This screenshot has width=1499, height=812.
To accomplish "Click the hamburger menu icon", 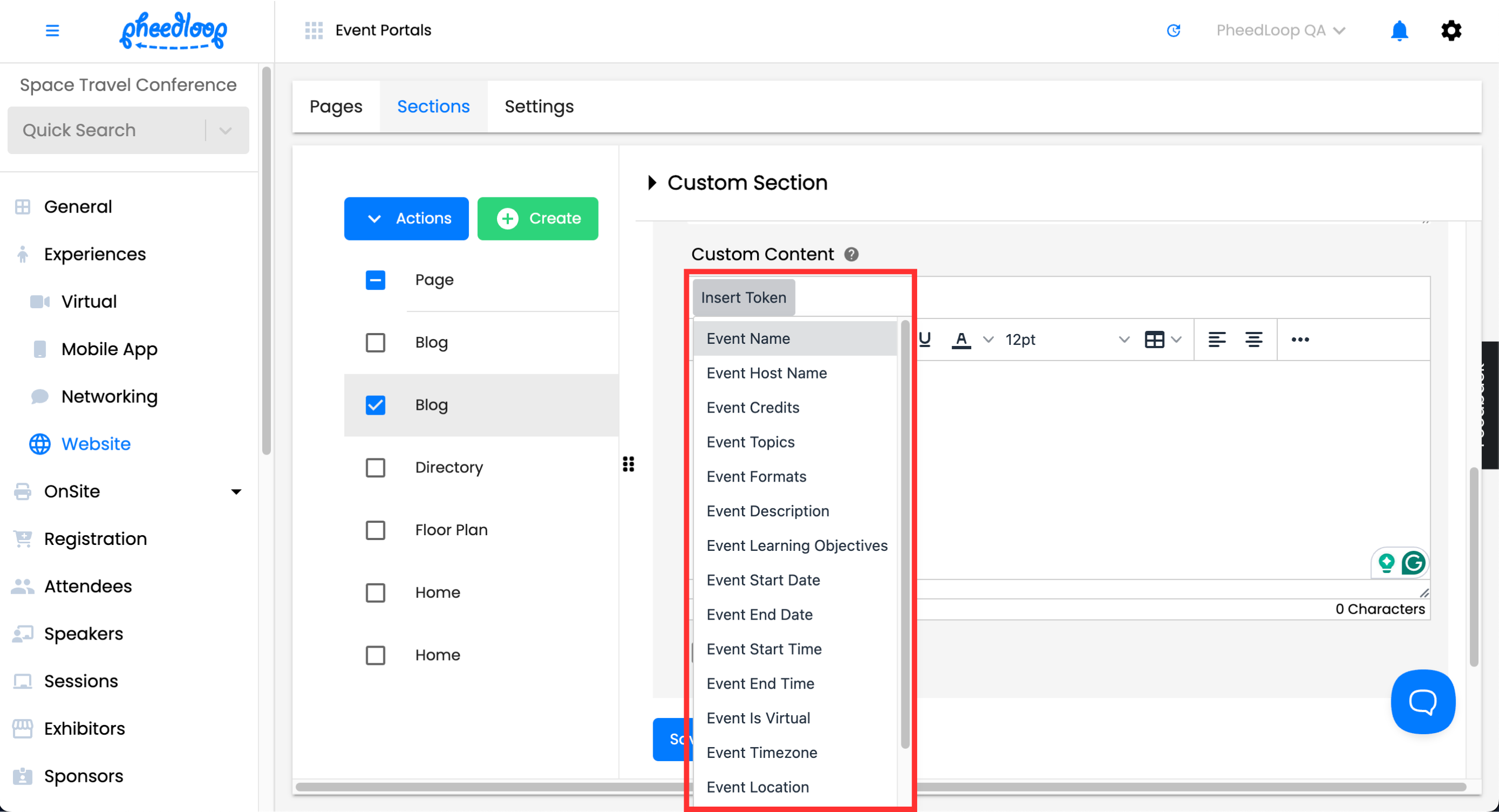I will tap(52, 30).
